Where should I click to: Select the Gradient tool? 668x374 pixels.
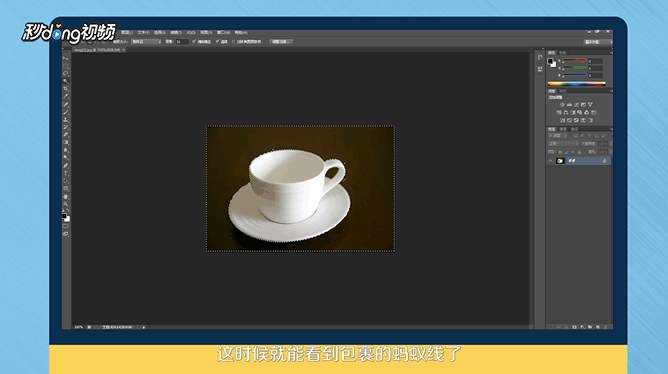tap(66, 142)
